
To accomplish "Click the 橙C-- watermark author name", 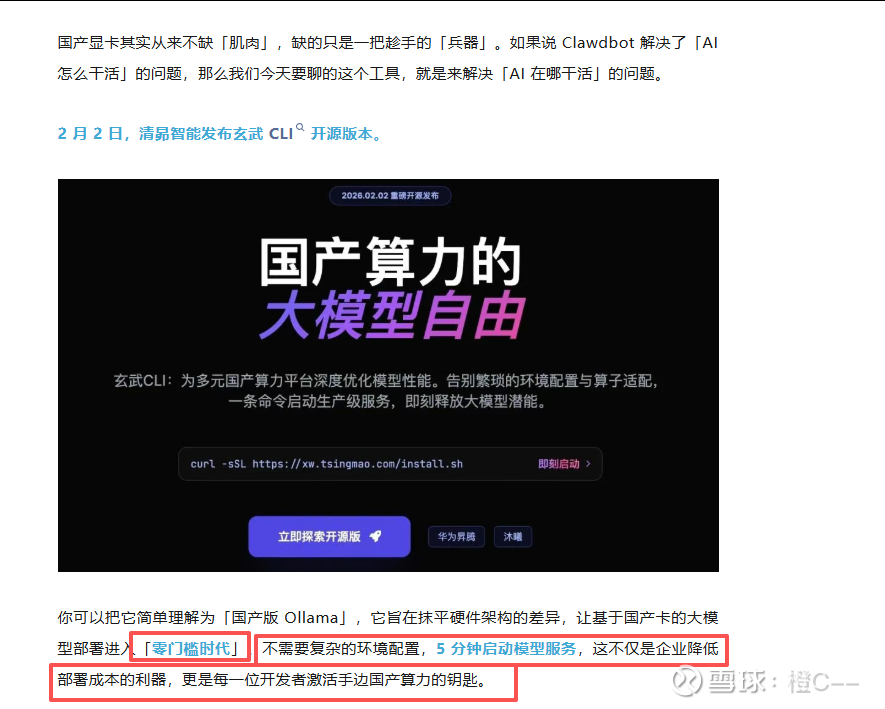I will click(x=824, y=681).
